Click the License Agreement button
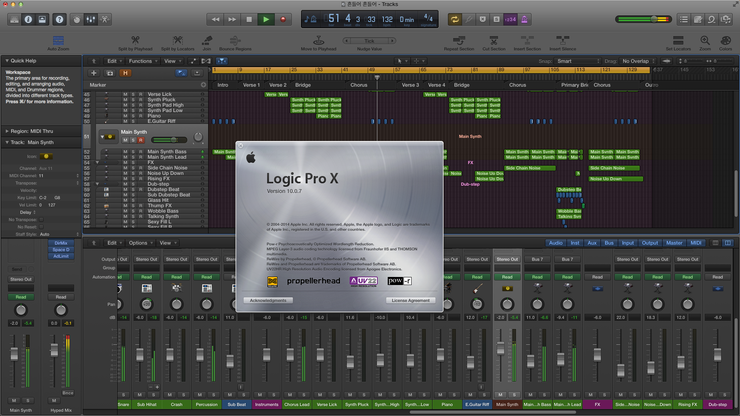Viewport: 740px width, 416px height. click(410, 300)
